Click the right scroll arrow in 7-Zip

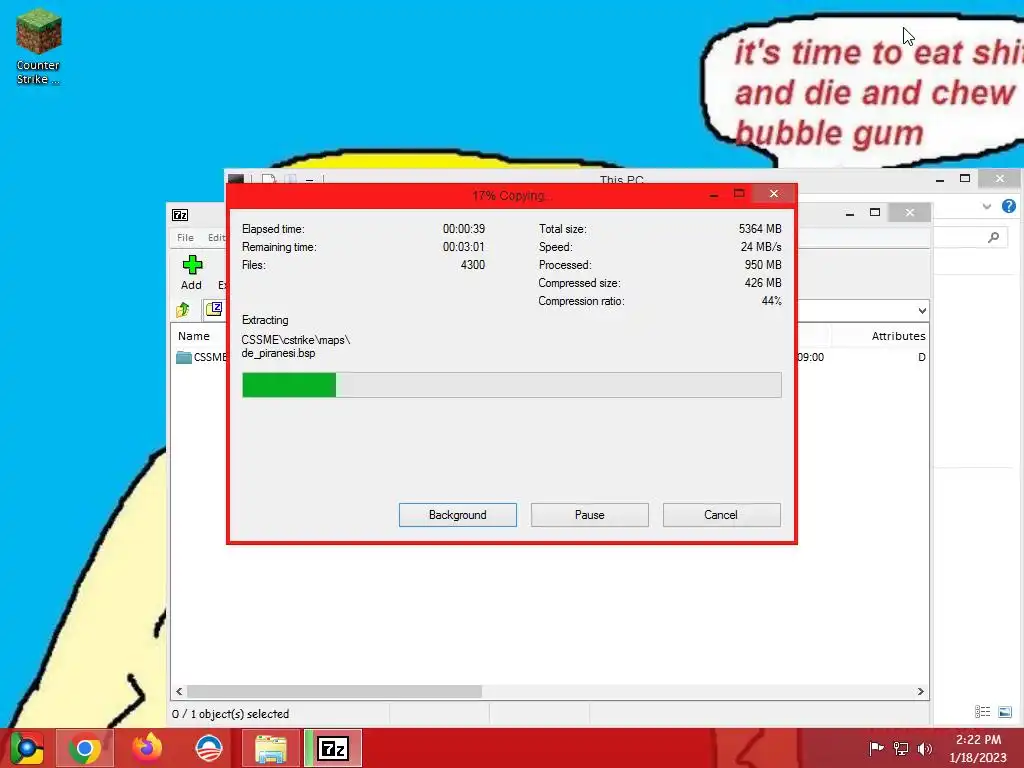pyautogui.click(x=921, y=692)
